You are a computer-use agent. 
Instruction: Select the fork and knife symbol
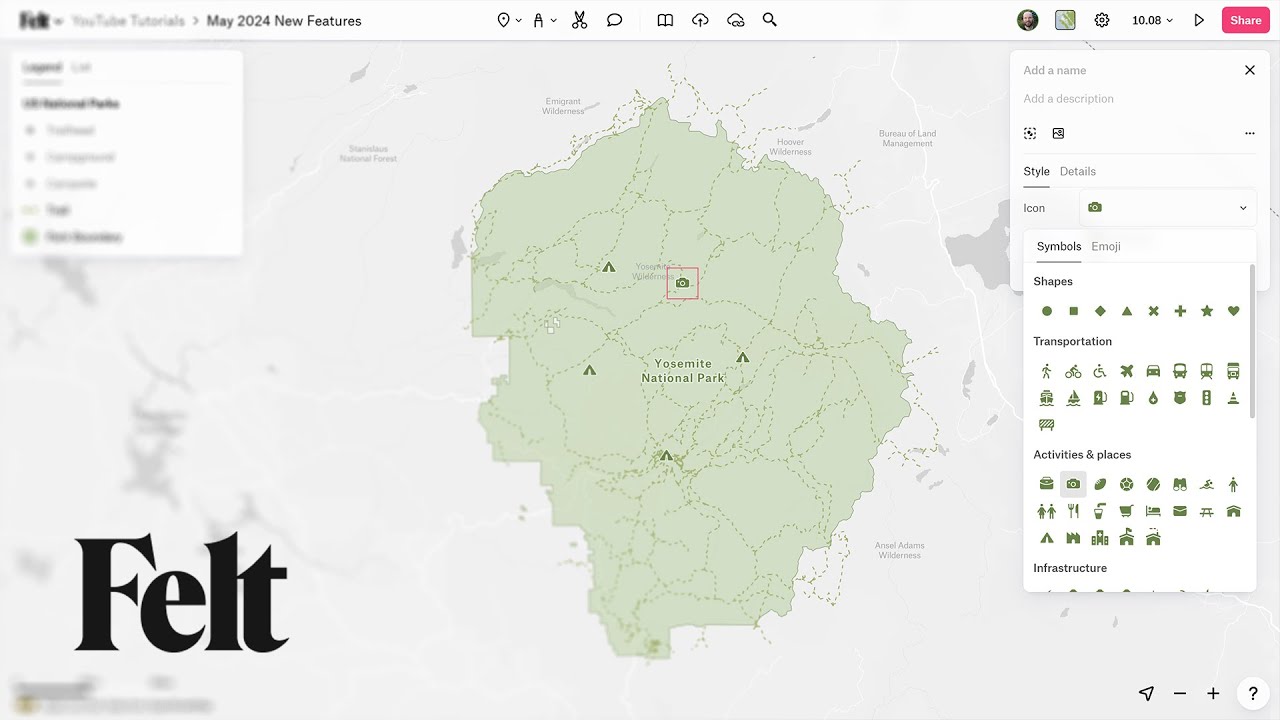1073,511
